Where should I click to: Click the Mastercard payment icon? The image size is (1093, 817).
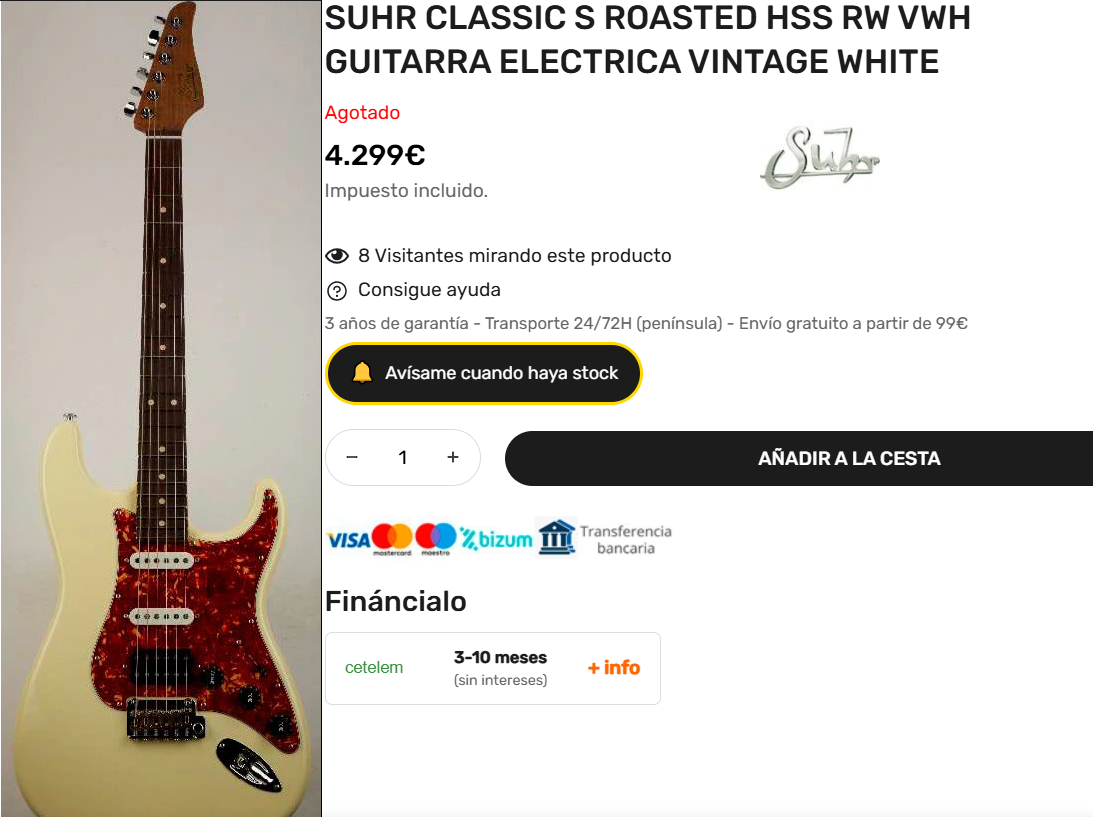coord(392,539)
